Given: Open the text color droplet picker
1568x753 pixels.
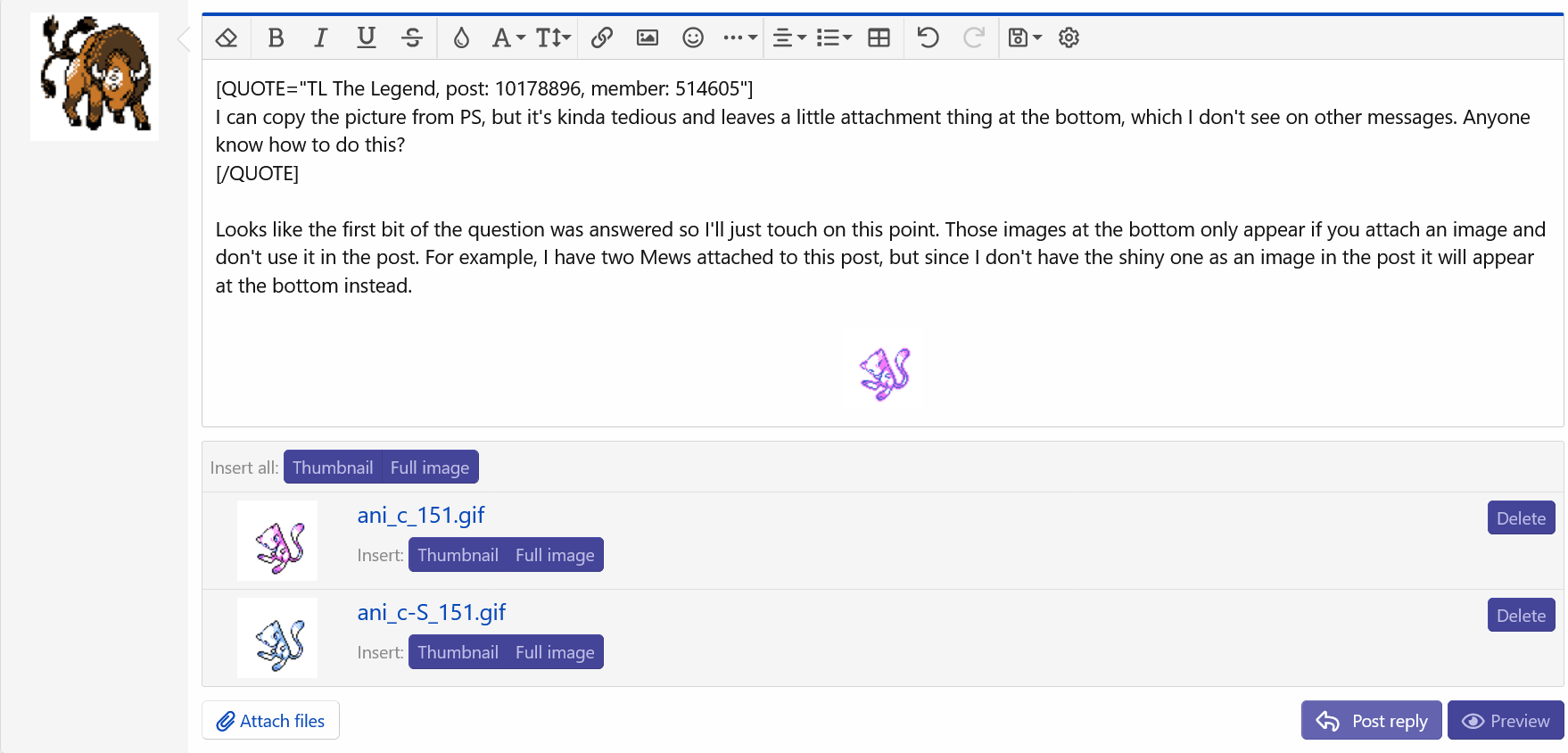Looking at the screenshot, I should (x=461, y=37).
